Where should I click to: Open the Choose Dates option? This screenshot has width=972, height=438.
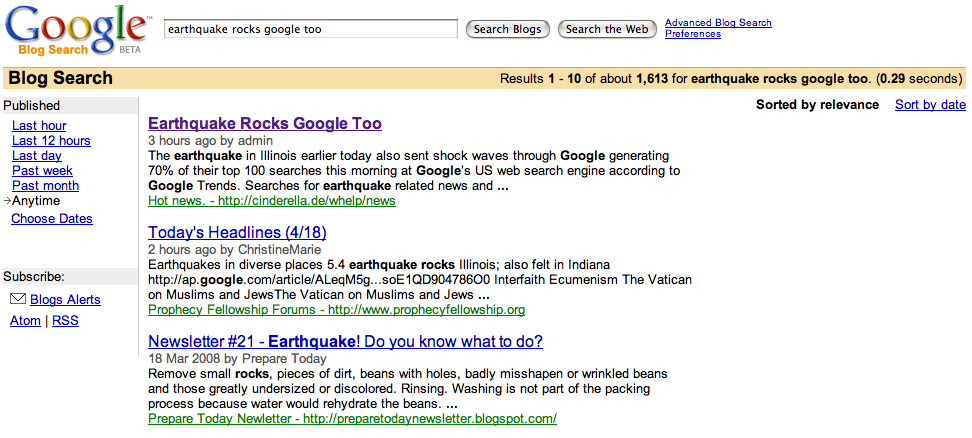[x=51, y=219]
